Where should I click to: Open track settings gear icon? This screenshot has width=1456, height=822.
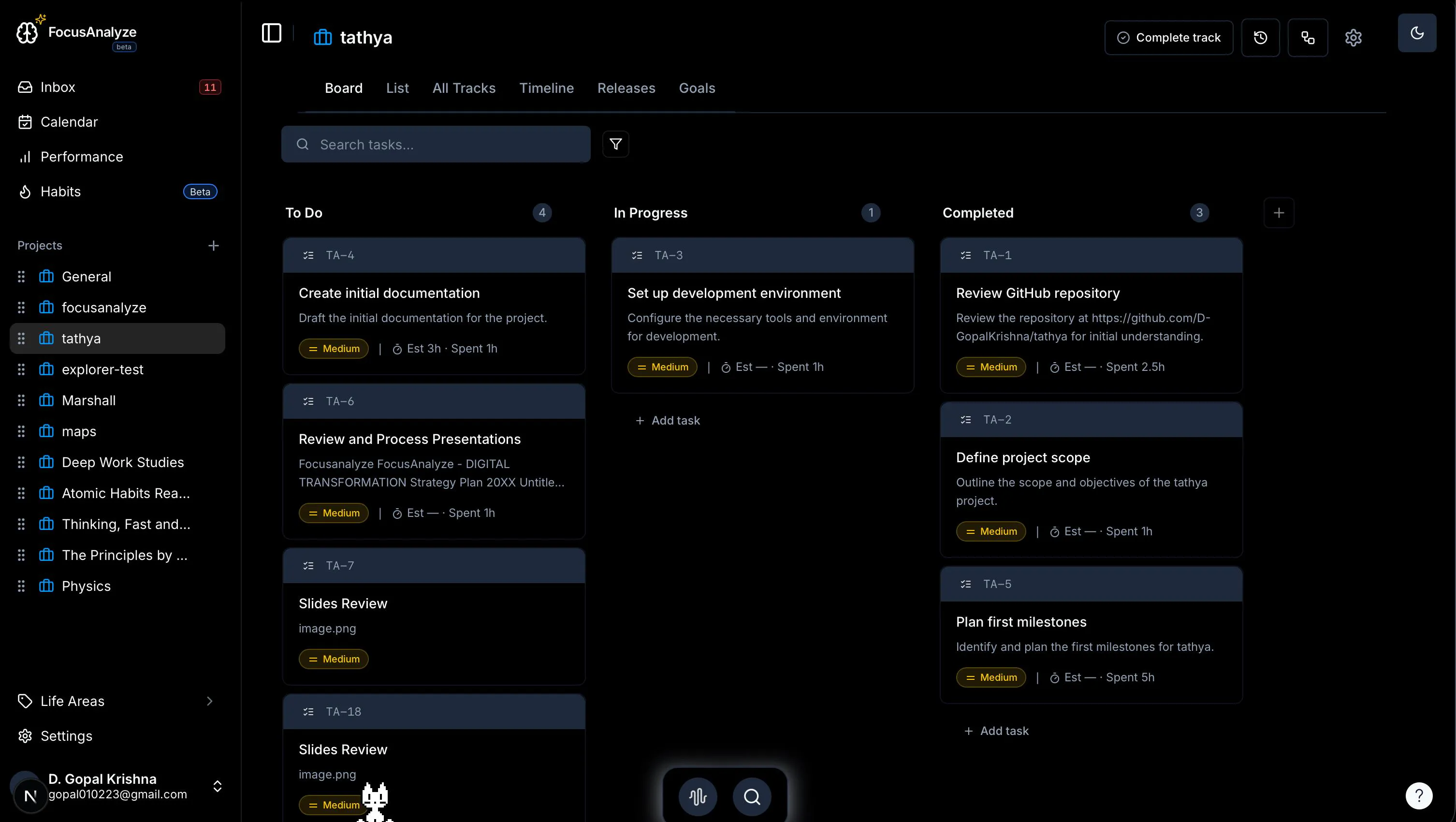[x=1353, y=37]
